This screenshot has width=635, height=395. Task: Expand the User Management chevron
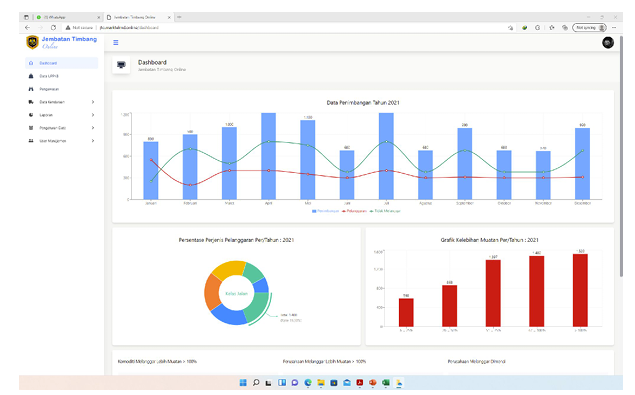point(93,141)
